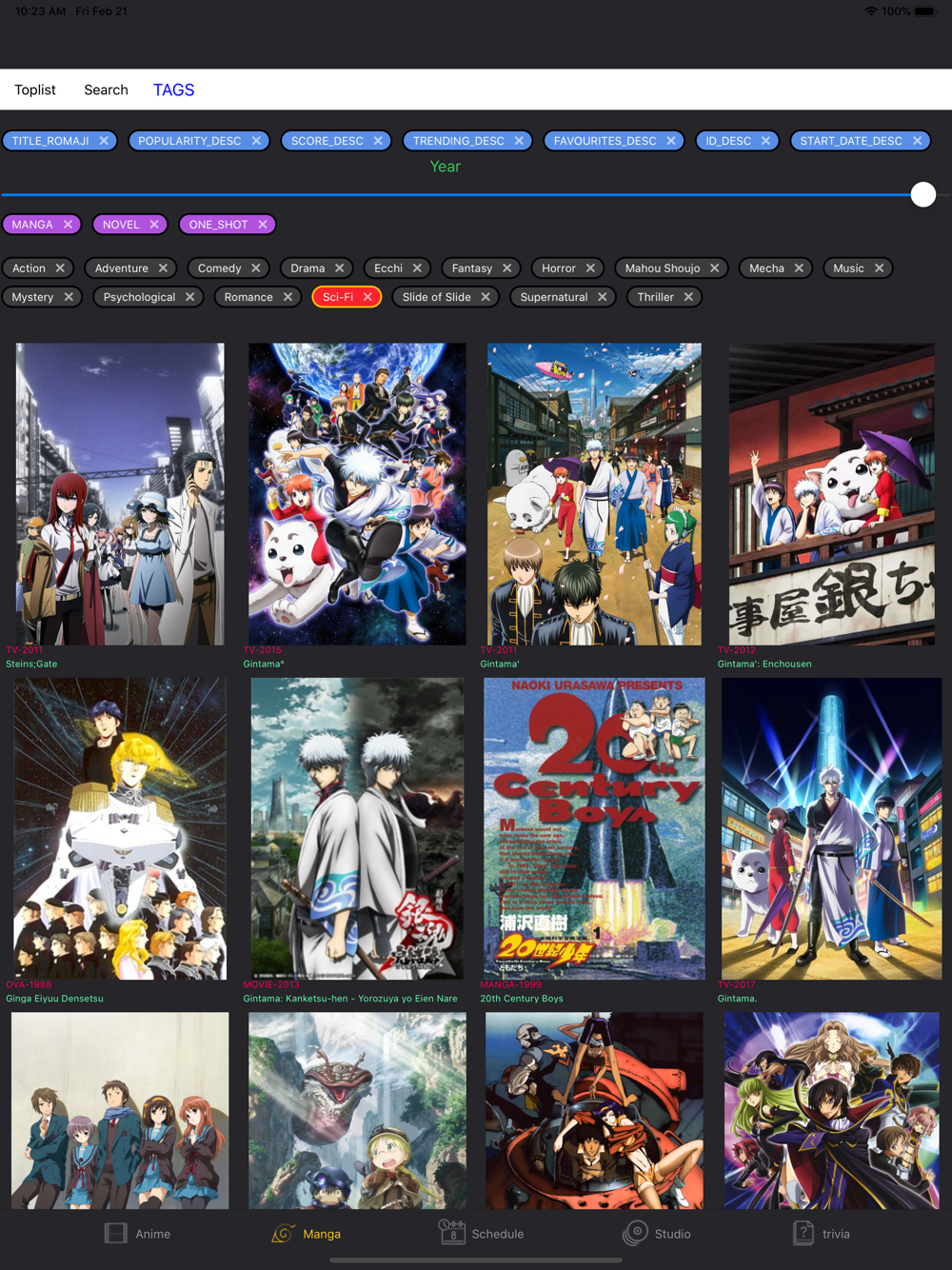Image resolution: width=952 pixels, height=1270 pixels.
Task: Open the Schedule calendar icon
Action: tap(452, 1232)
